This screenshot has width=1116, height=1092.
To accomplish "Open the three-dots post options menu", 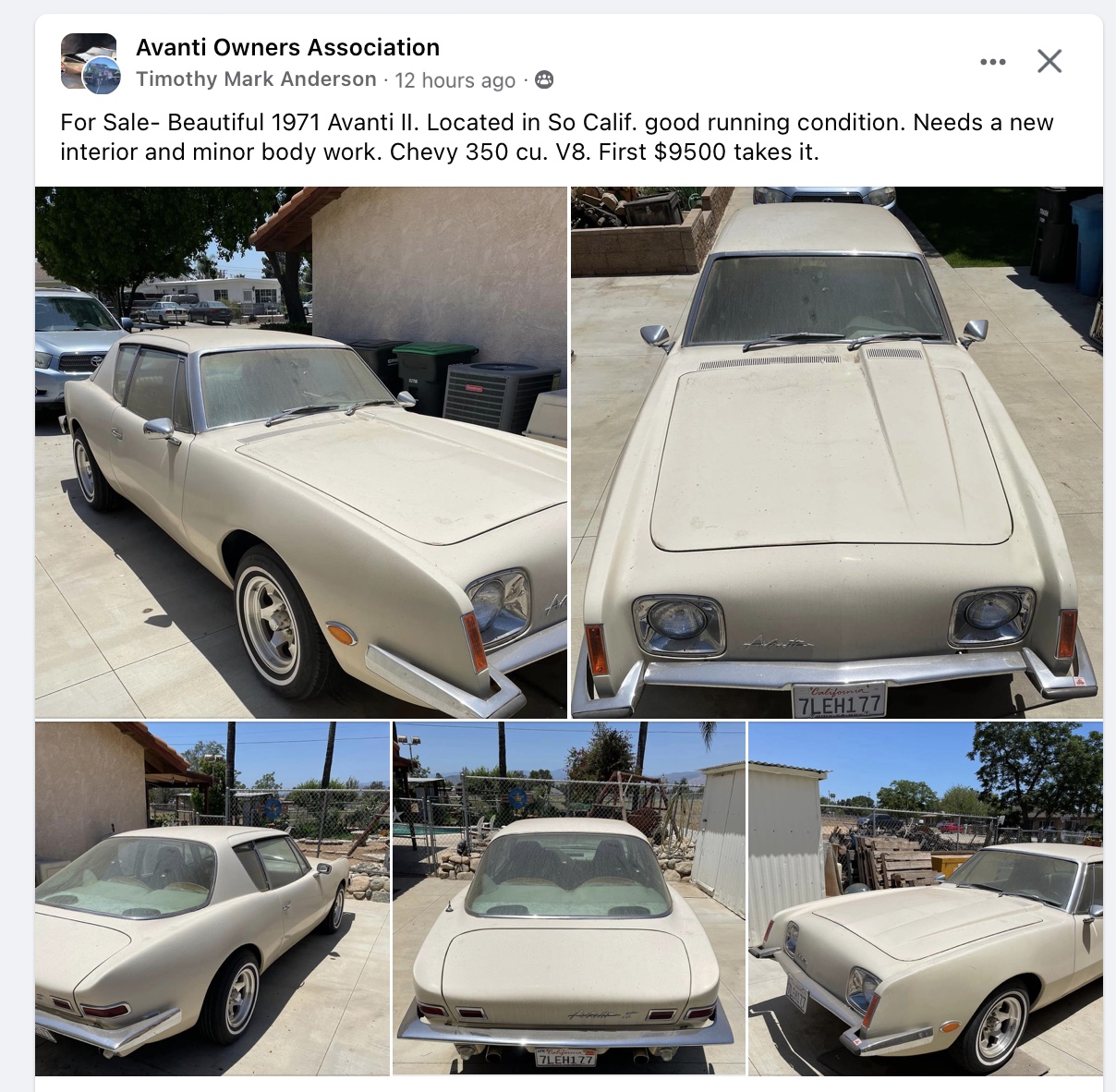I will pyautogui.click(x=993, y=62).
